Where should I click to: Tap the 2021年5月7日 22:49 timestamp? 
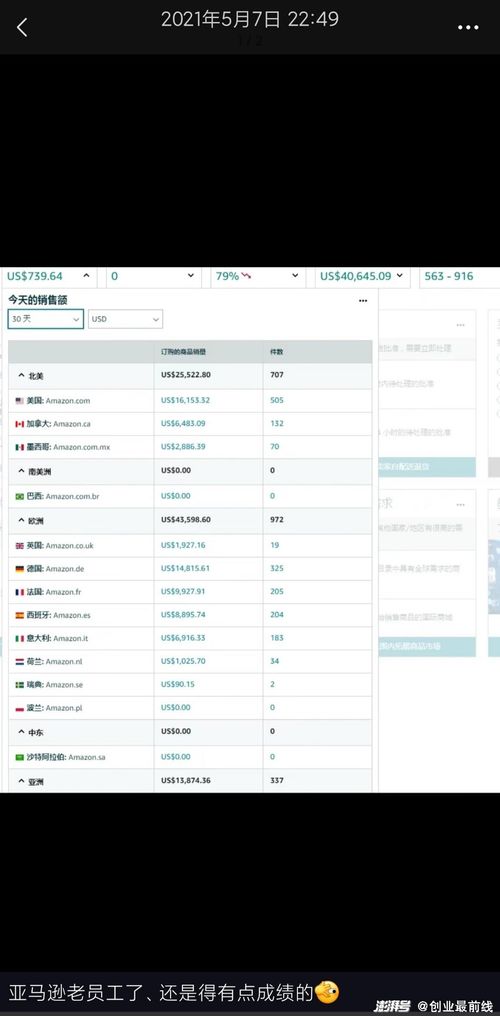point(249,19)
